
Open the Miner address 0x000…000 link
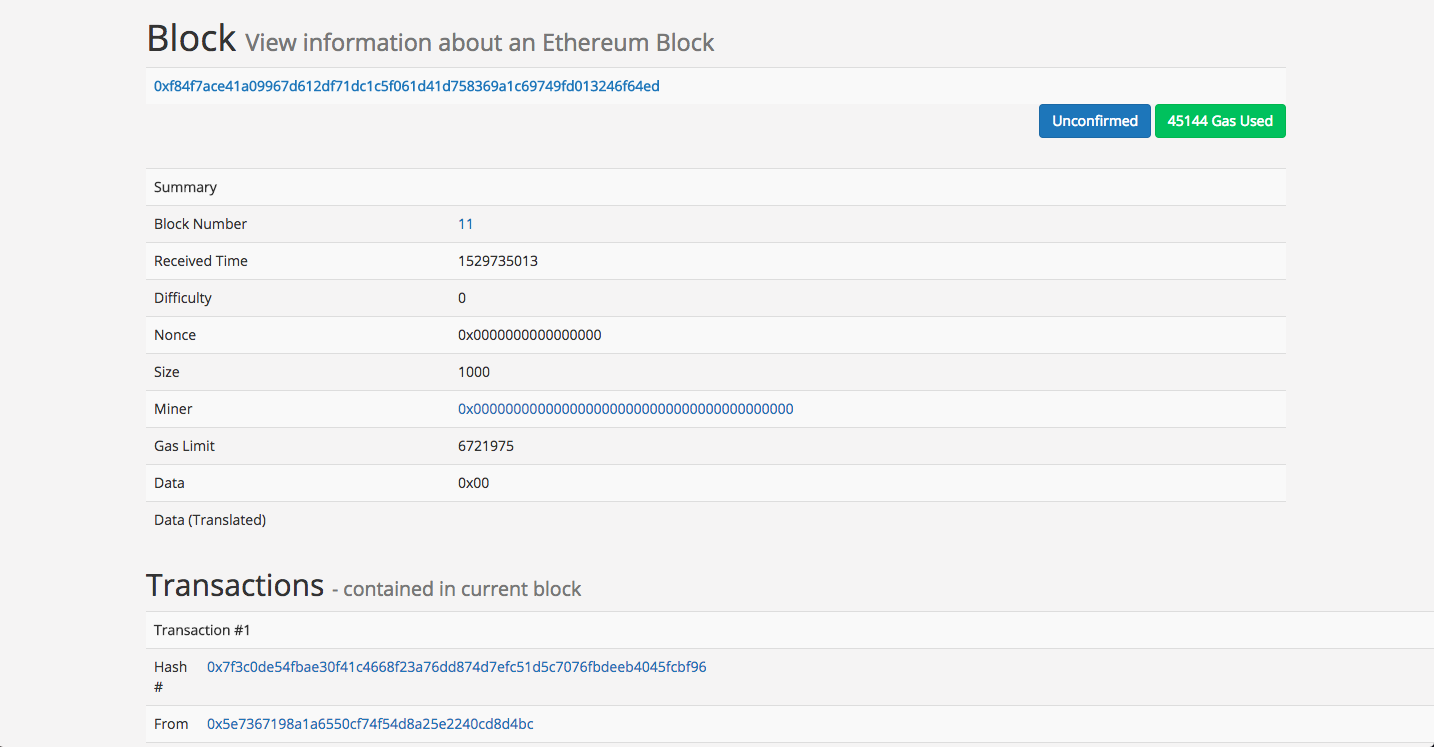click(626, 409)
